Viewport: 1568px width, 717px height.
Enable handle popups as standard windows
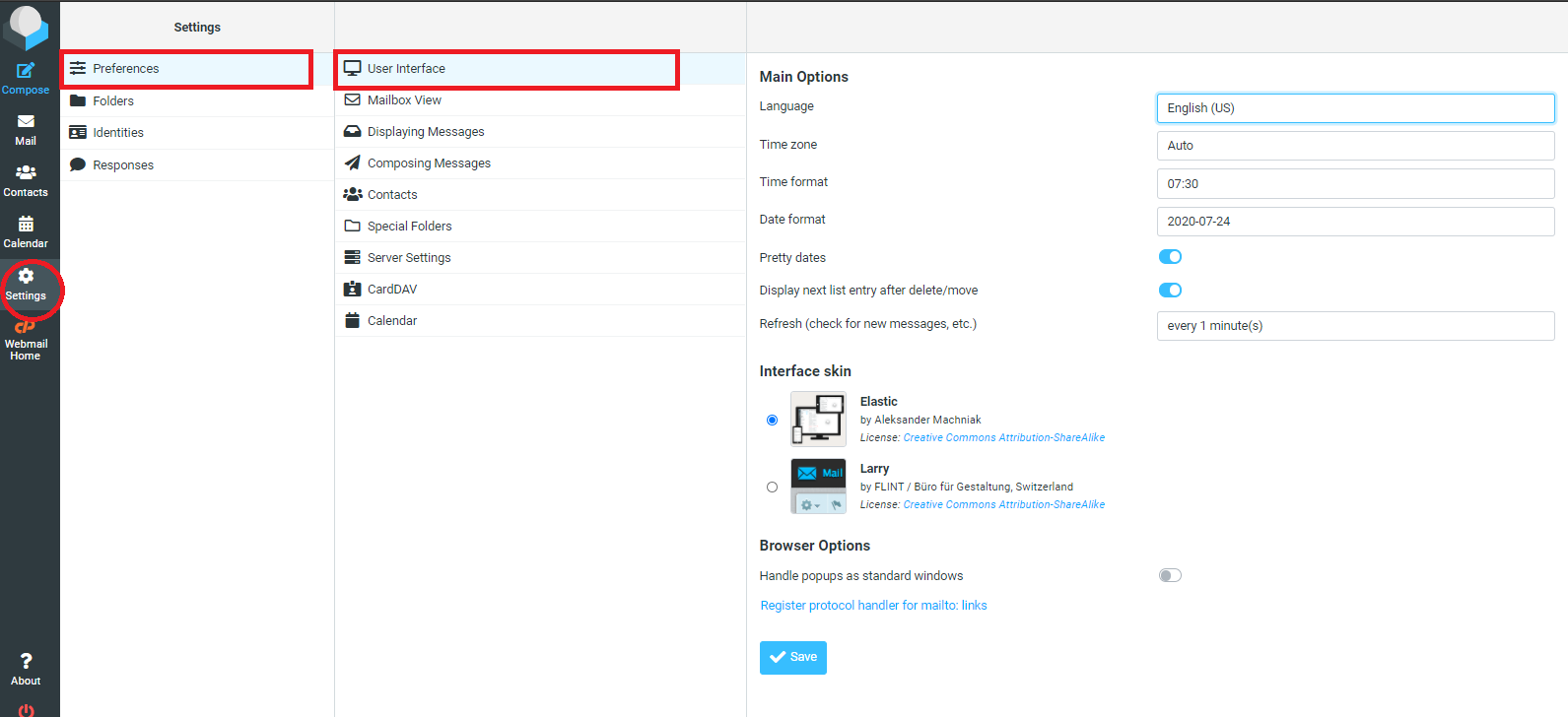click(1170, 576)
